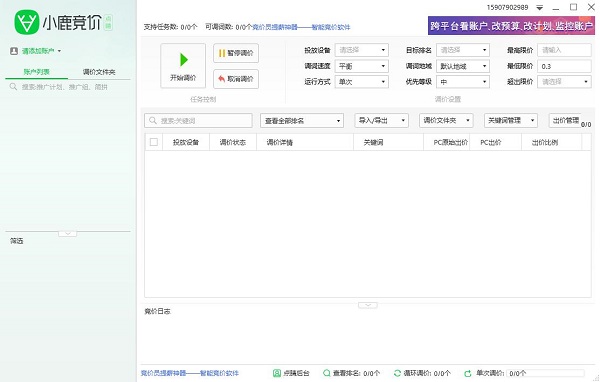Click the red undo arrow icon
The width and height of the screenshot is (600, 382).
[x=222, y=79]
